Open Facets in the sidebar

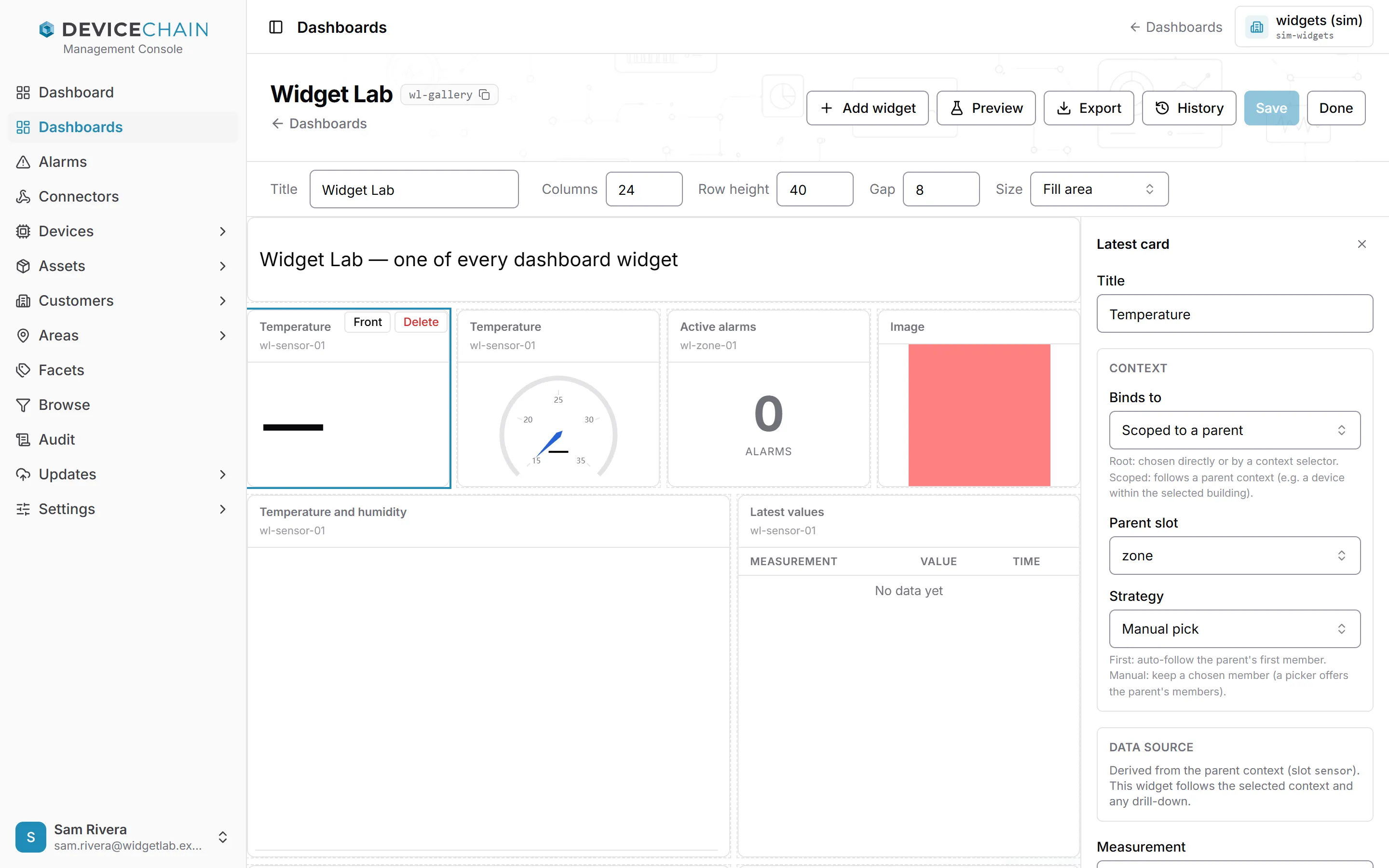click(122, 370)
